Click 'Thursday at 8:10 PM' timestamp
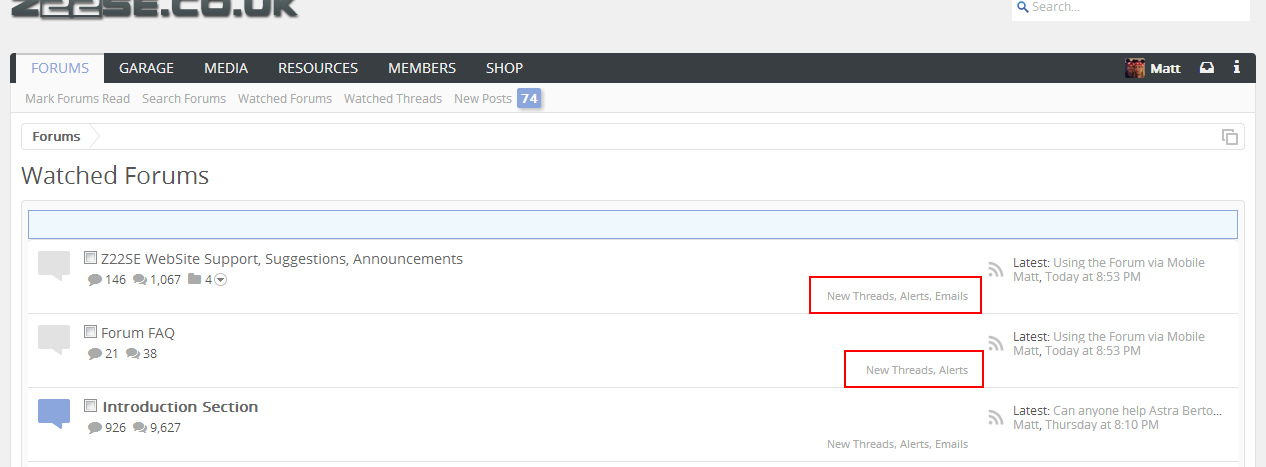1266x467 pixels. 1102,425
